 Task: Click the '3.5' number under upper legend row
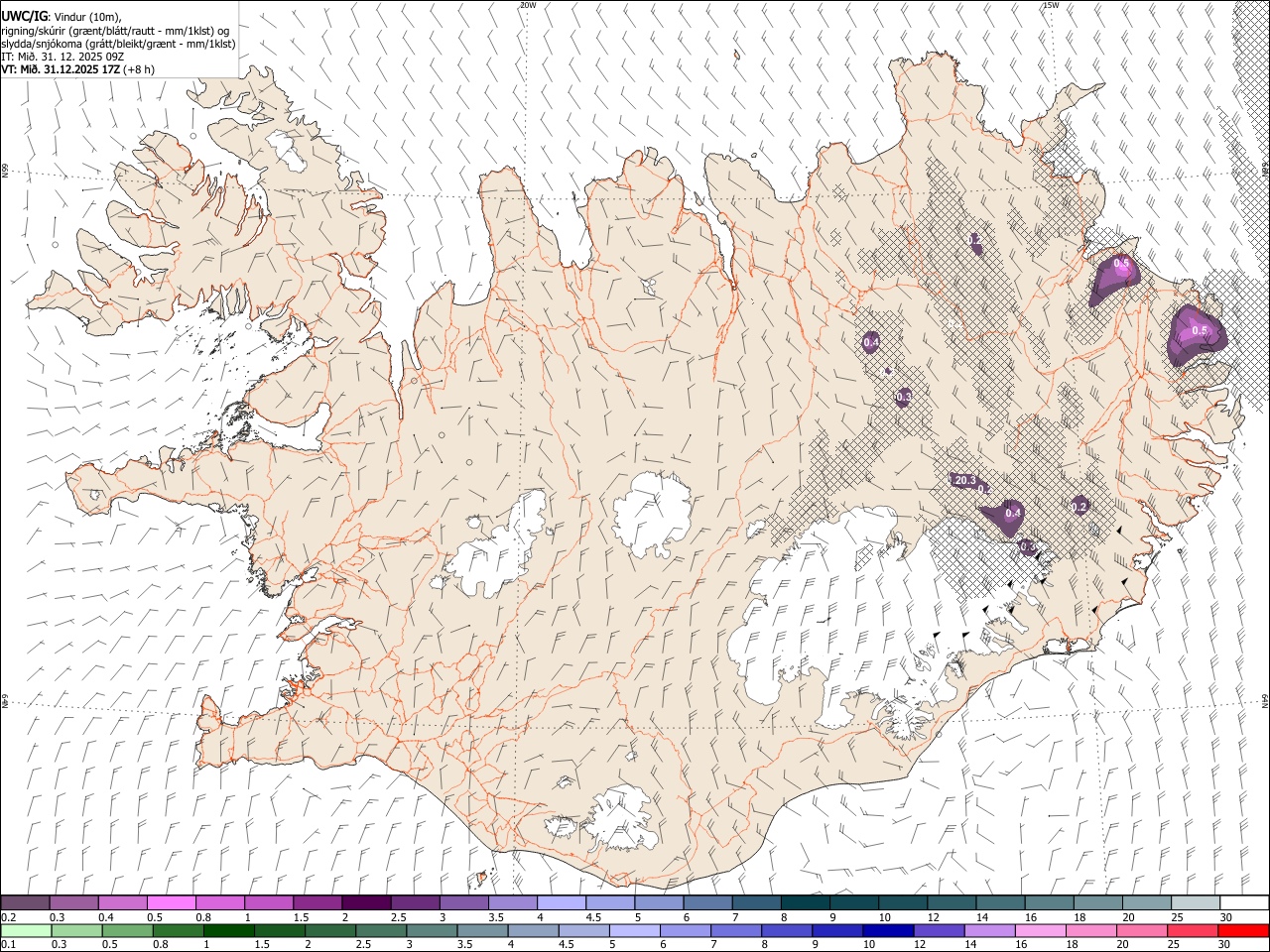click(495, 917)
